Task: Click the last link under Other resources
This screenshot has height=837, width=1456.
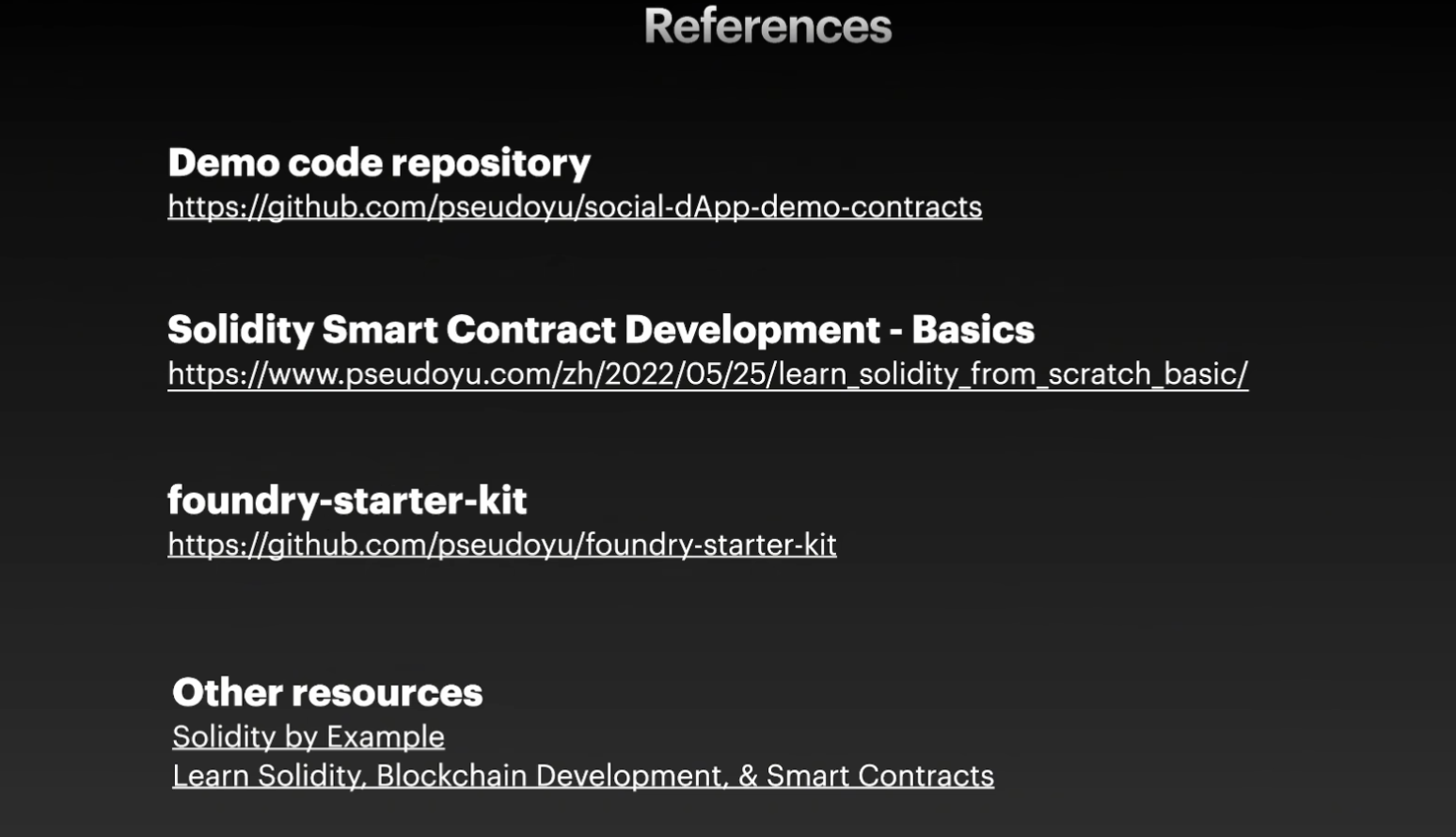Action: click(582, 776)
